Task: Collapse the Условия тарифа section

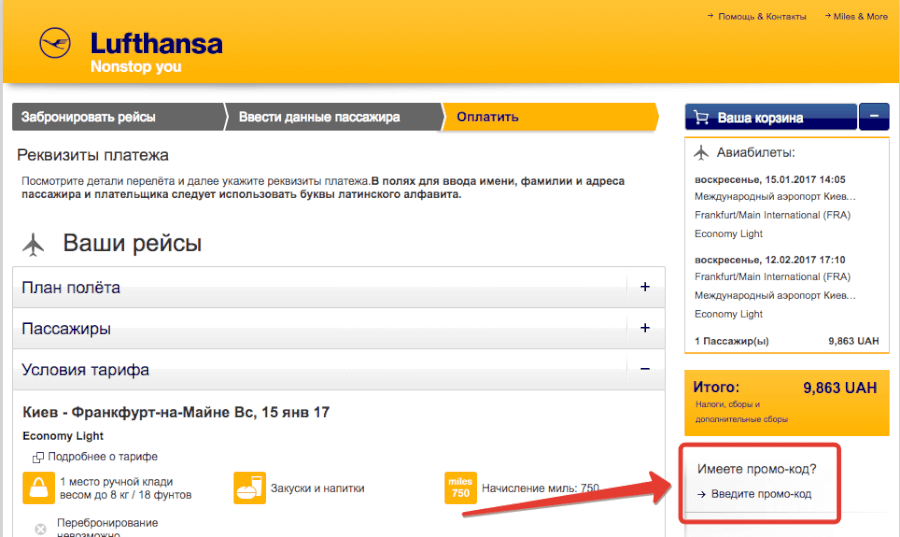Action: click(644, 369)
